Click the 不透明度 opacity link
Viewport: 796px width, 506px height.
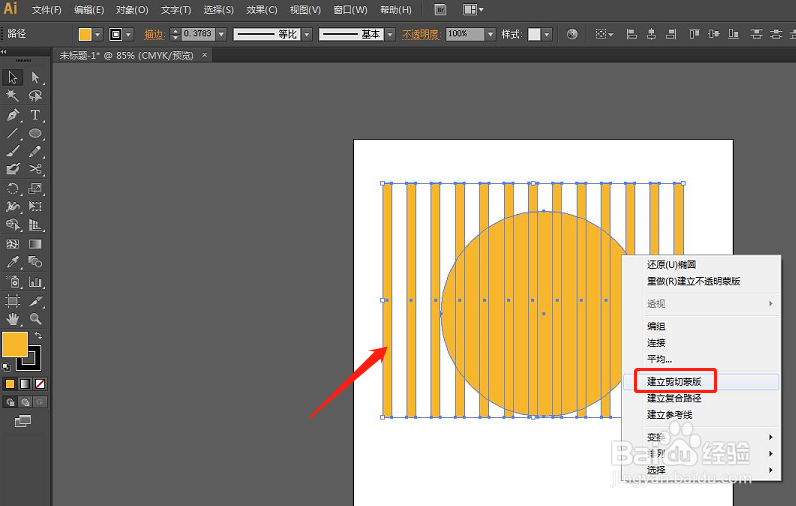(x=421, y=35)
